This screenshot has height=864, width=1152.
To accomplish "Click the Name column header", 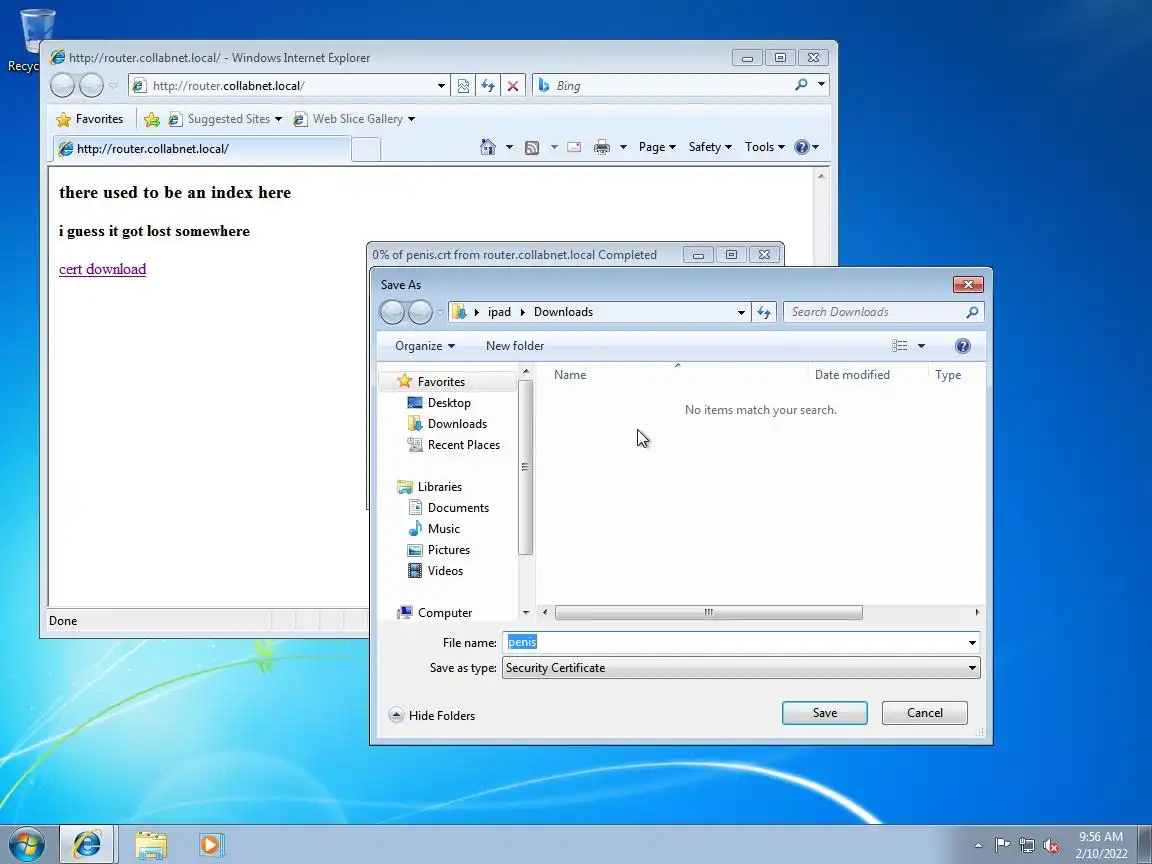I will [x=570, y=375].
